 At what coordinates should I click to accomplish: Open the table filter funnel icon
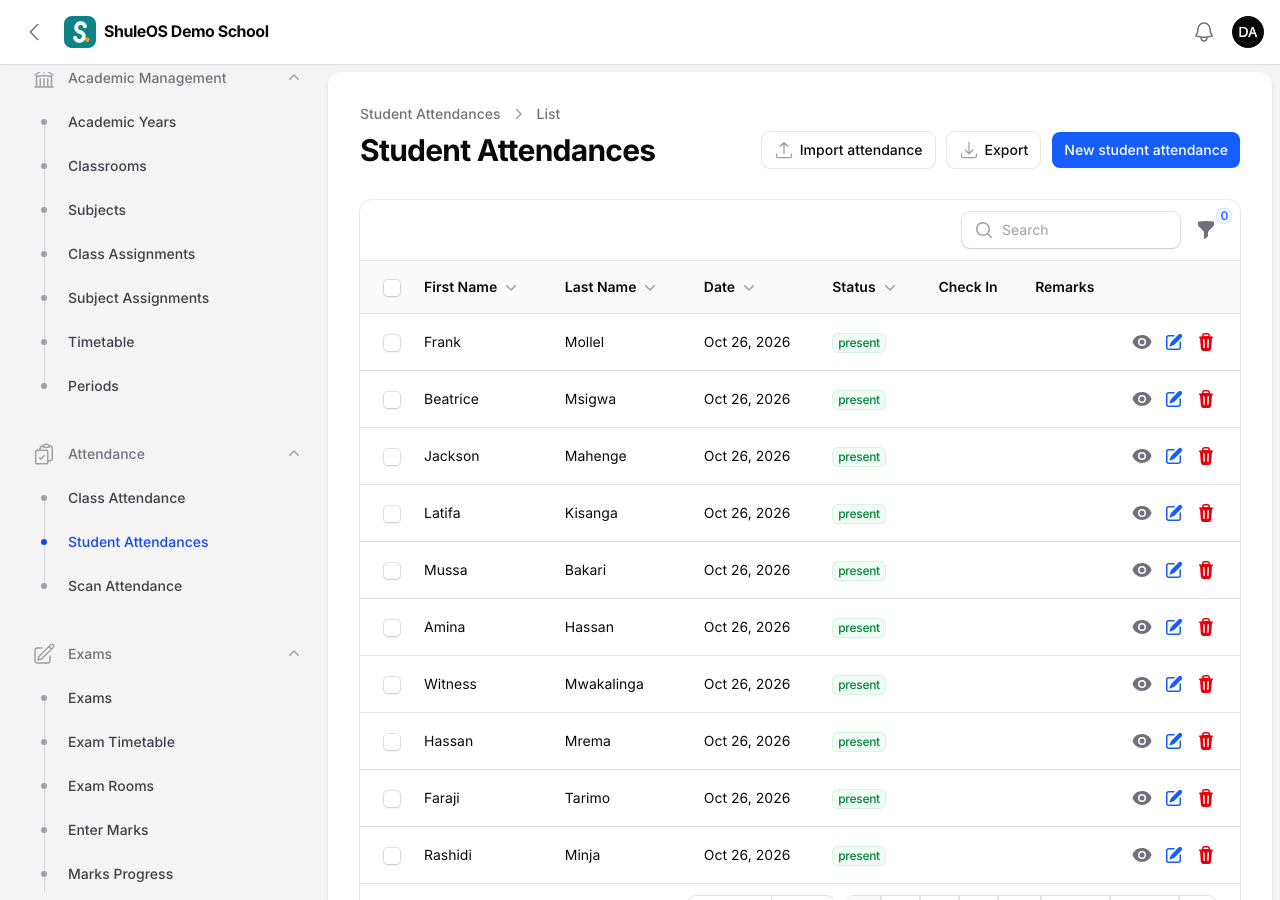[x=1206, y=230]
